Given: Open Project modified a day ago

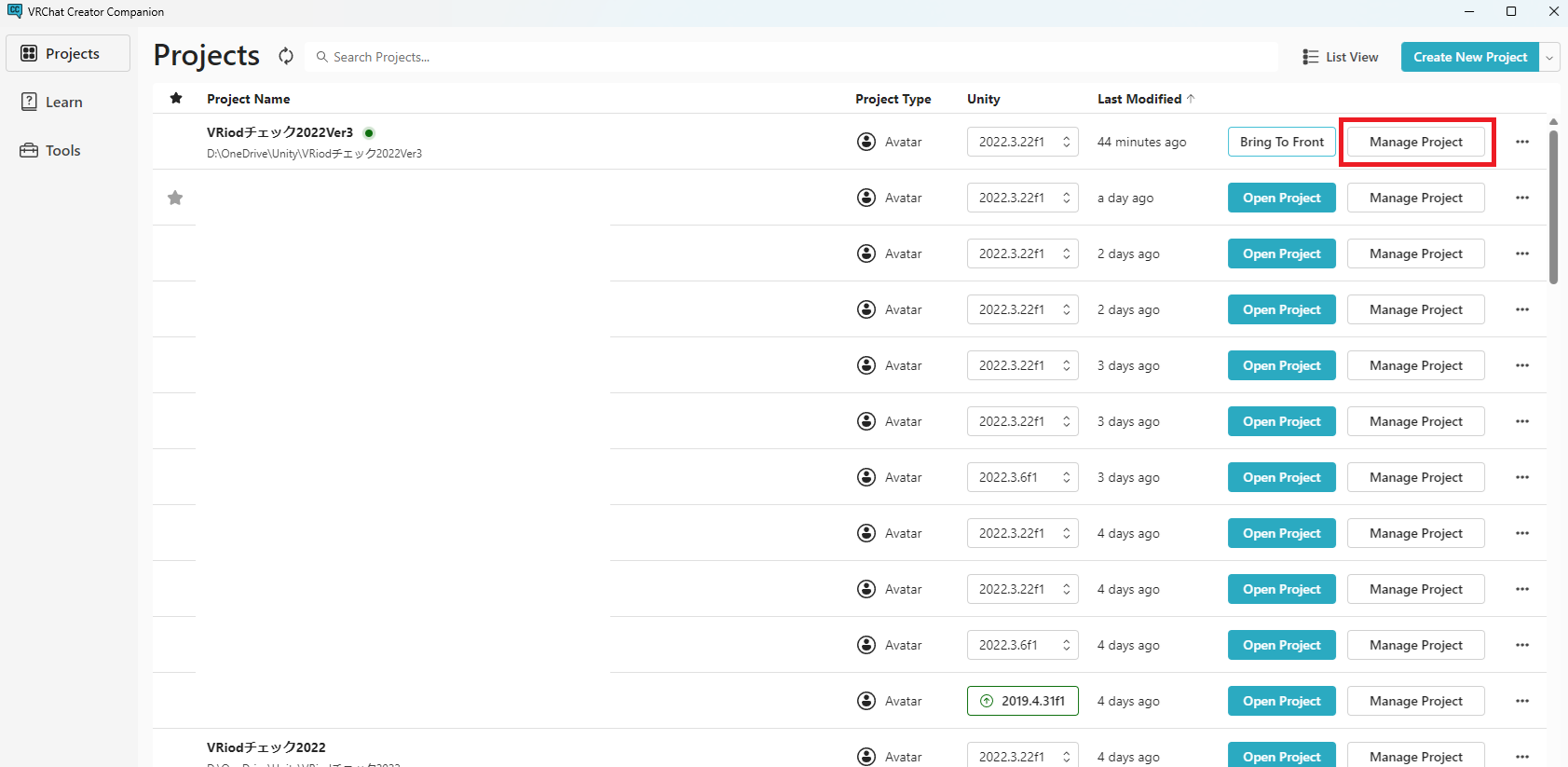Looking at the screenshot, I should [1281, 198].
